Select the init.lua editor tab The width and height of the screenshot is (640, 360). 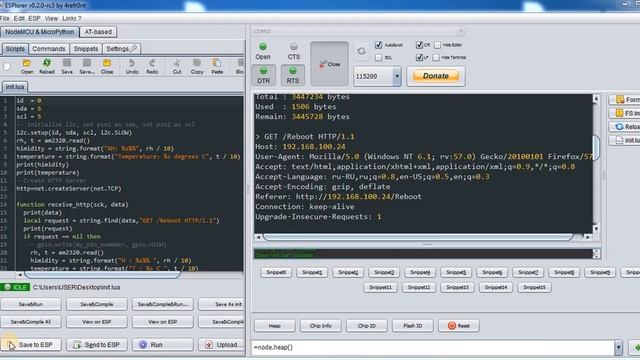click(15, 87)
